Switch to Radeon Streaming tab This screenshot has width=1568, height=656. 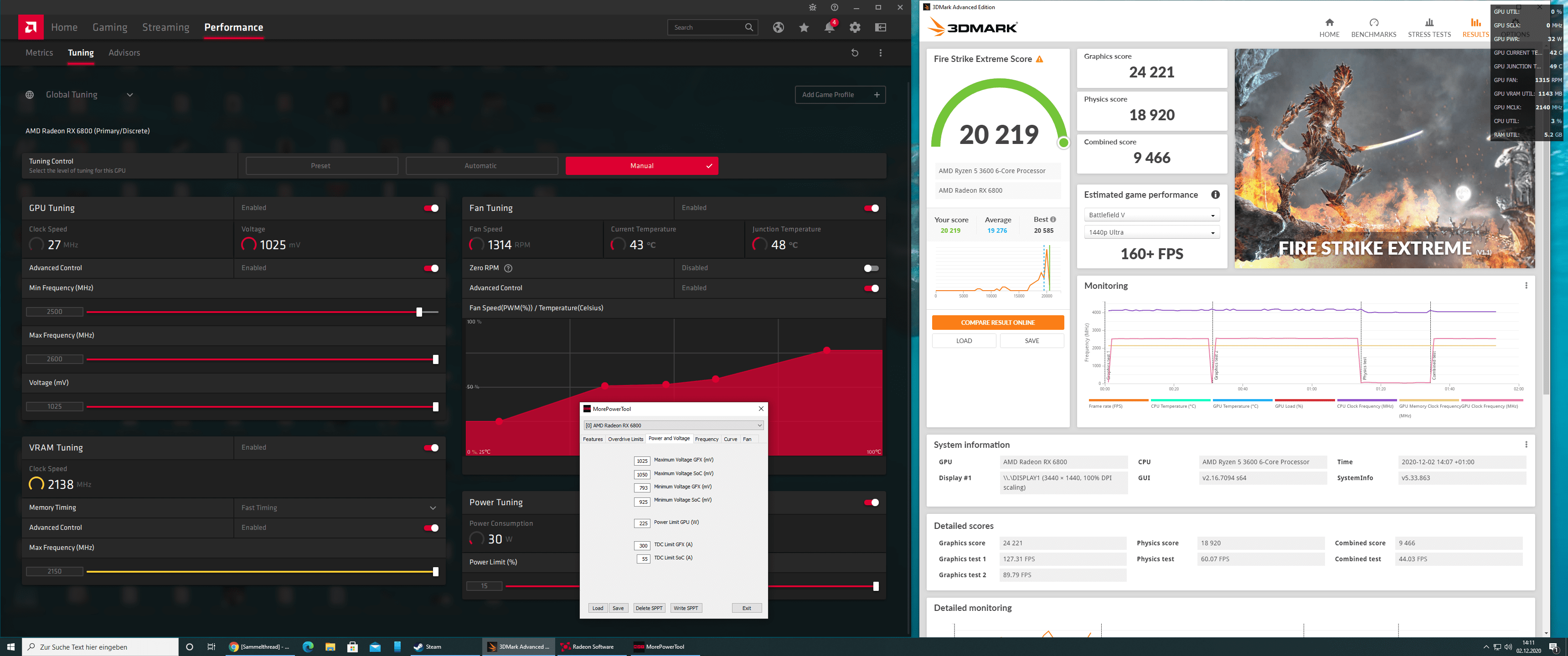click(165, 27)
